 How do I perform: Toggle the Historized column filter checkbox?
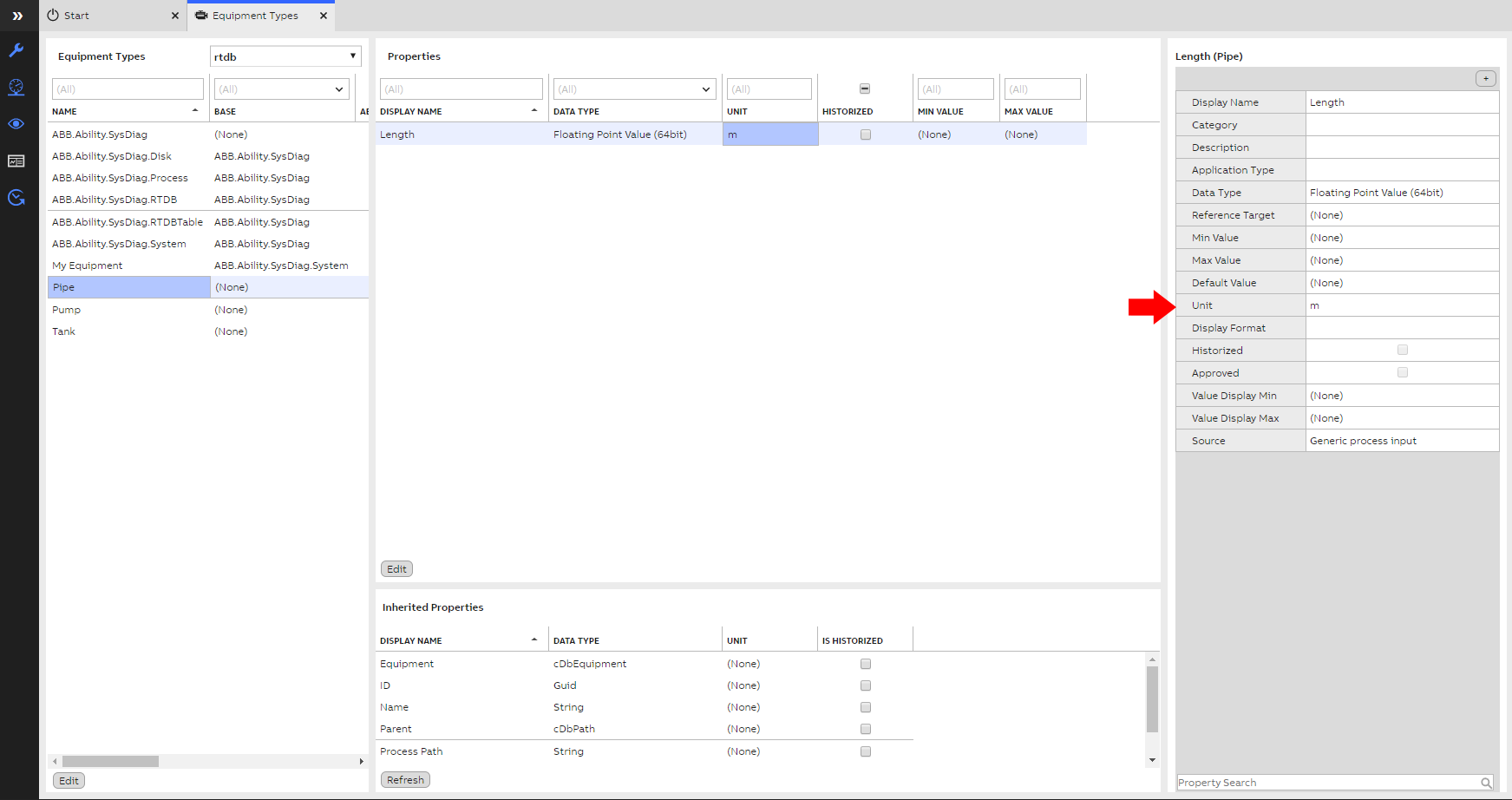865,89
